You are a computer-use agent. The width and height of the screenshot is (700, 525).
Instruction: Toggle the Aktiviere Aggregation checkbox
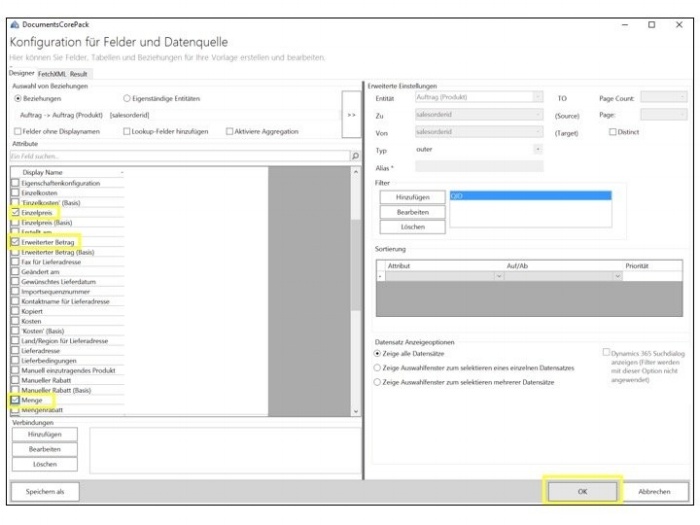(229, 131)
